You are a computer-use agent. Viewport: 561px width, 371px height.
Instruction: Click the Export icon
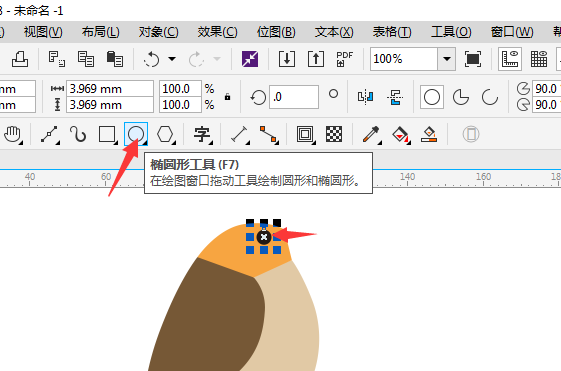pos(316,59)
